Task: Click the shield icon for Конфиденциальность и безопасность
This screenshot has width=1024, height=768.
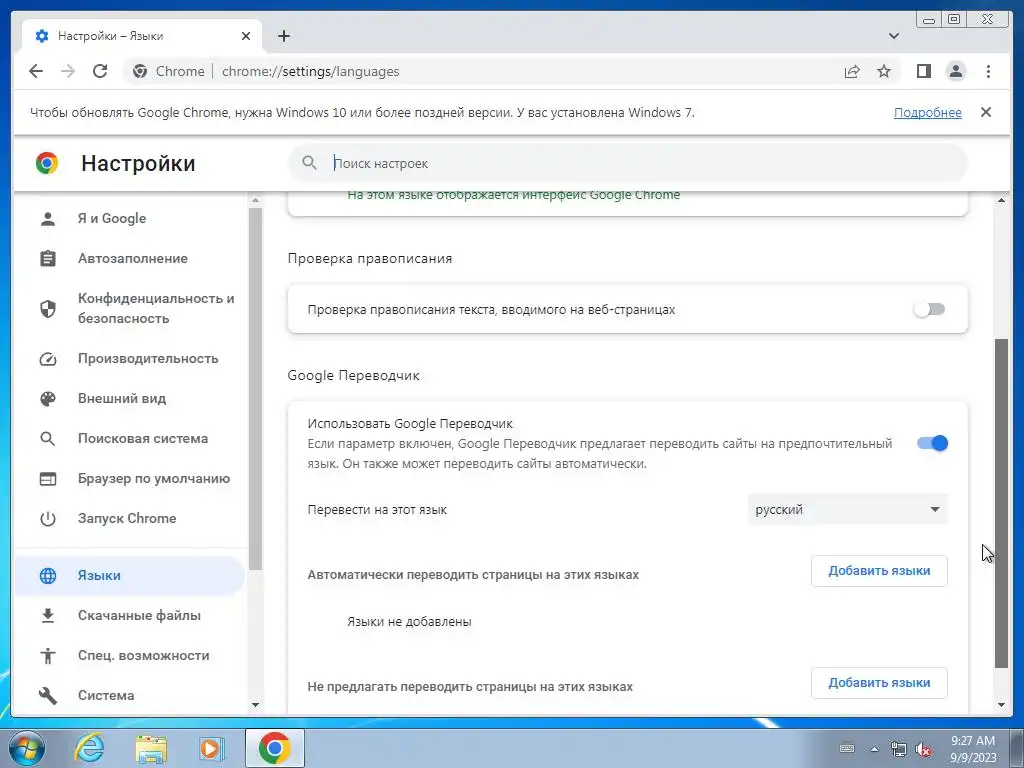Action: tap(48, 308)
